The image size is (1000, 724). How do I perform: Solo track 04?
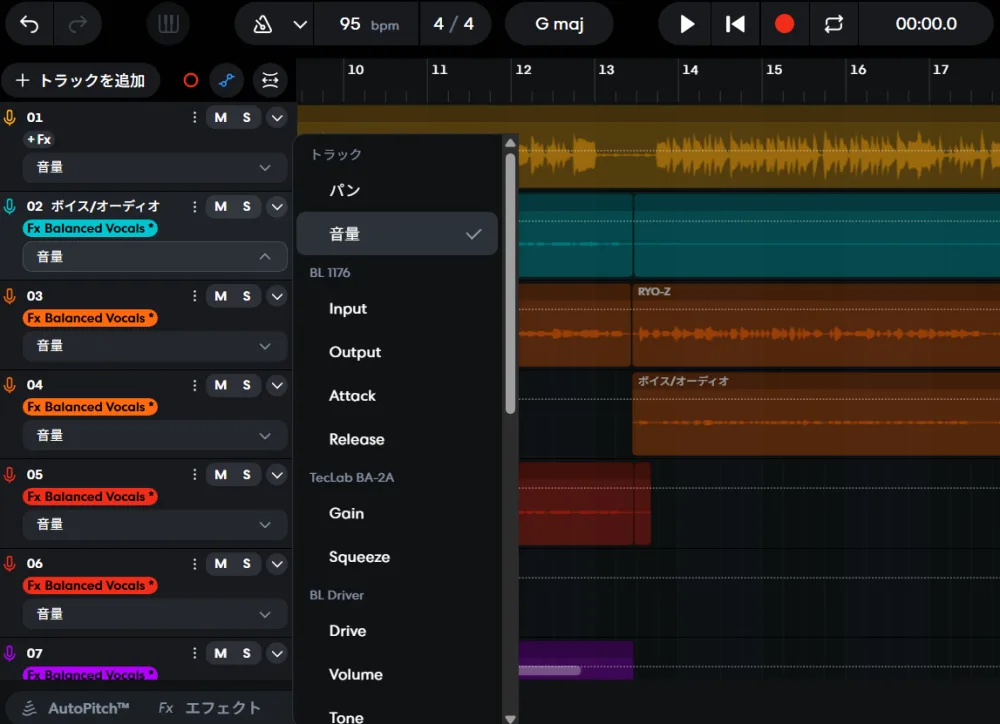(247, 385)
